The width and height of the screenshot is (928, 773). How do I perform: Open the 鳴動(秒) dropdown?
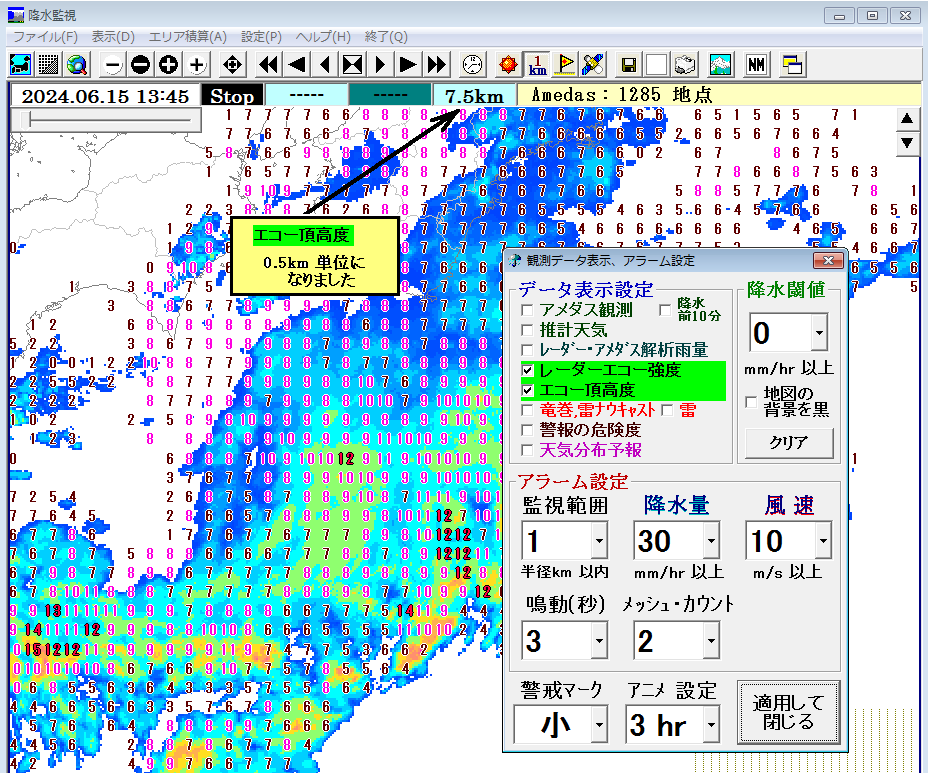600,640
